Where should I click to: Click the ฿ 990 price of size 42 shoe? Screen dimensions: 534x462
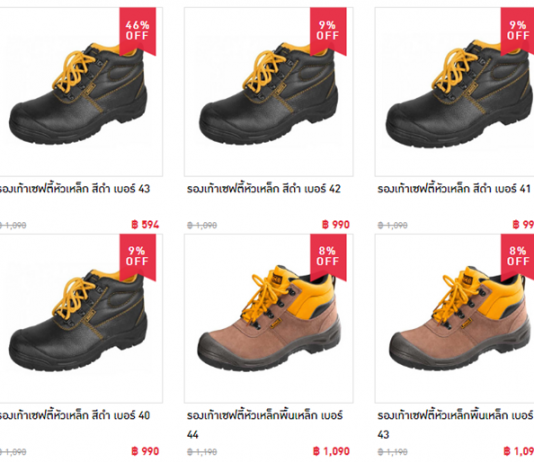336,225
